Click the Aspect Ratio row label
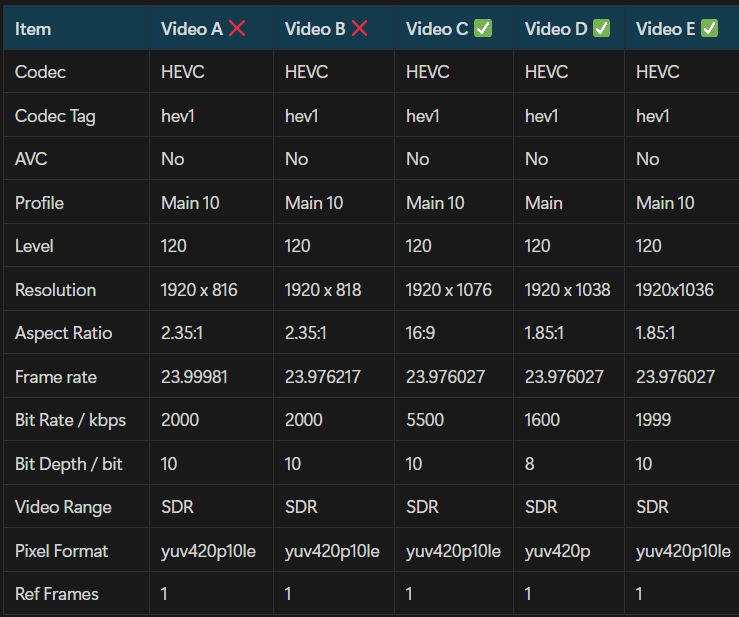The image size is (739, 617). pos(63,333)
